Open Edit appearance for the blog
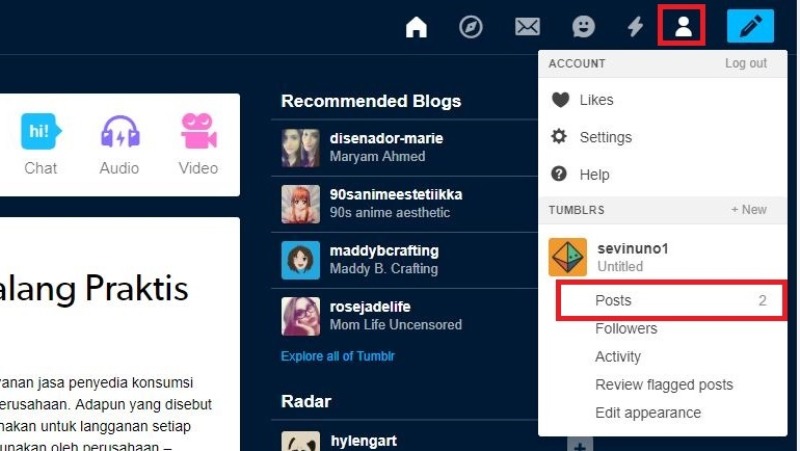 coord(647,413)
